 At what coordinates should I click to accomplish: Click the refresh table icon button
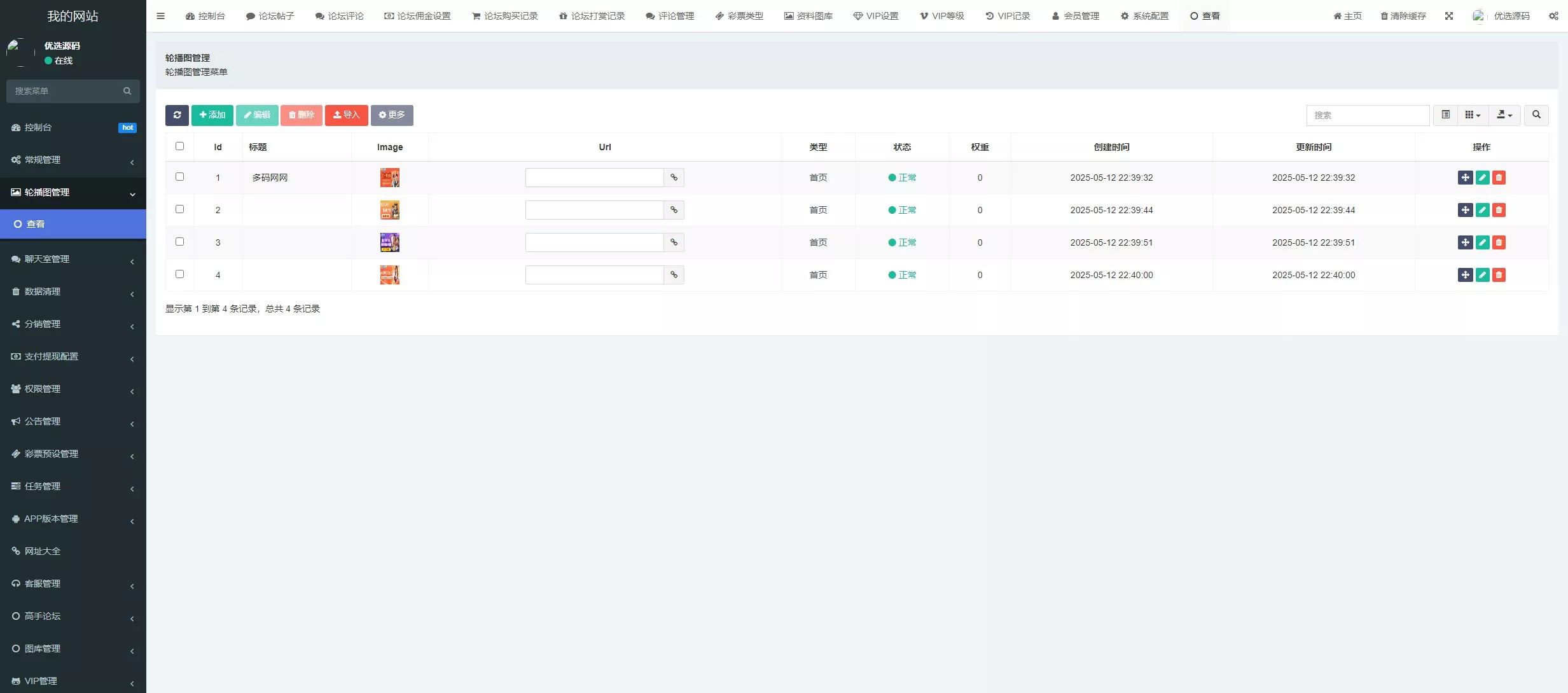(x=177, y=115)
